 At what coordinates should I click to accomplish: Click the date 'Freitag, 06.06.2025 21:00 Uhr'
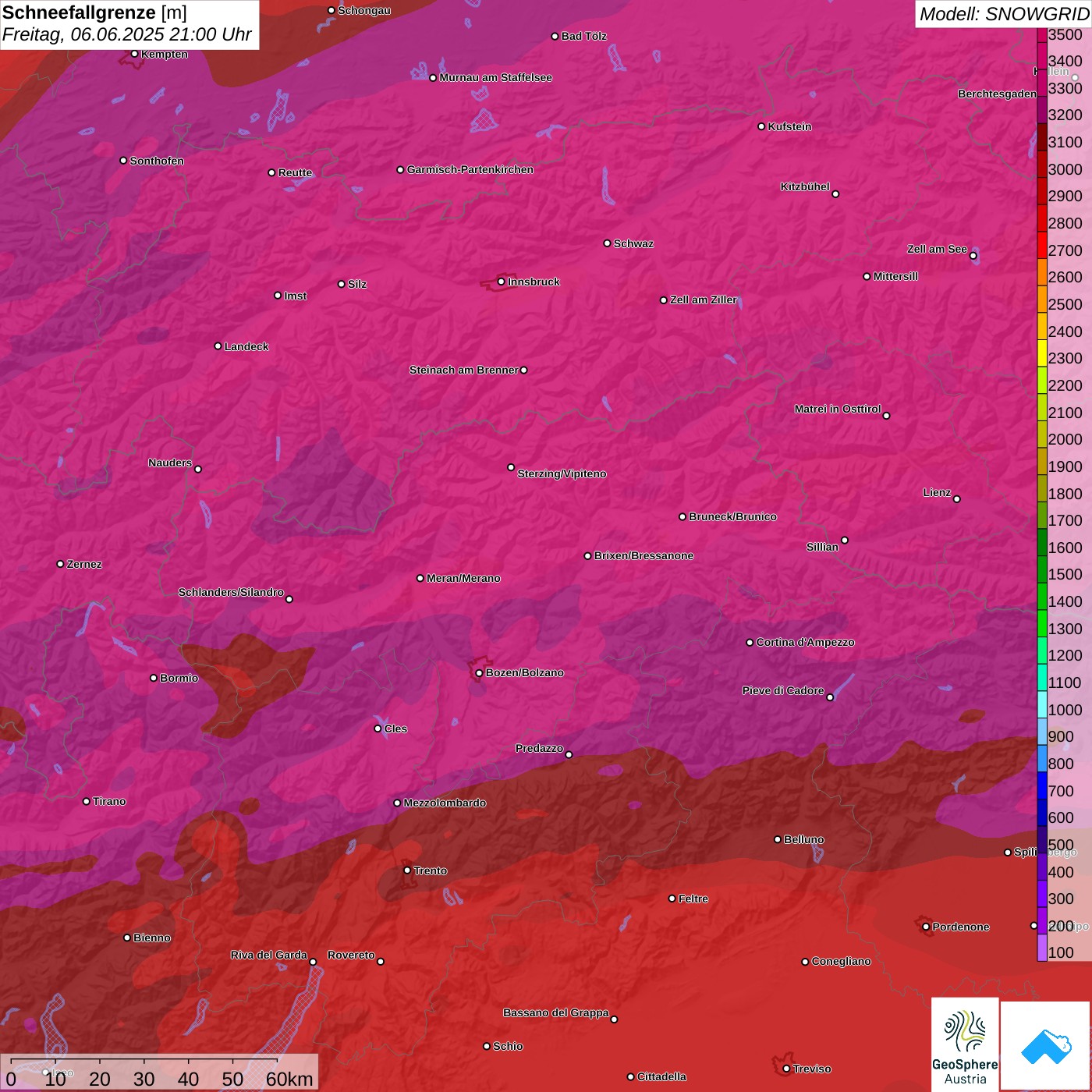(x=127, y=35)
